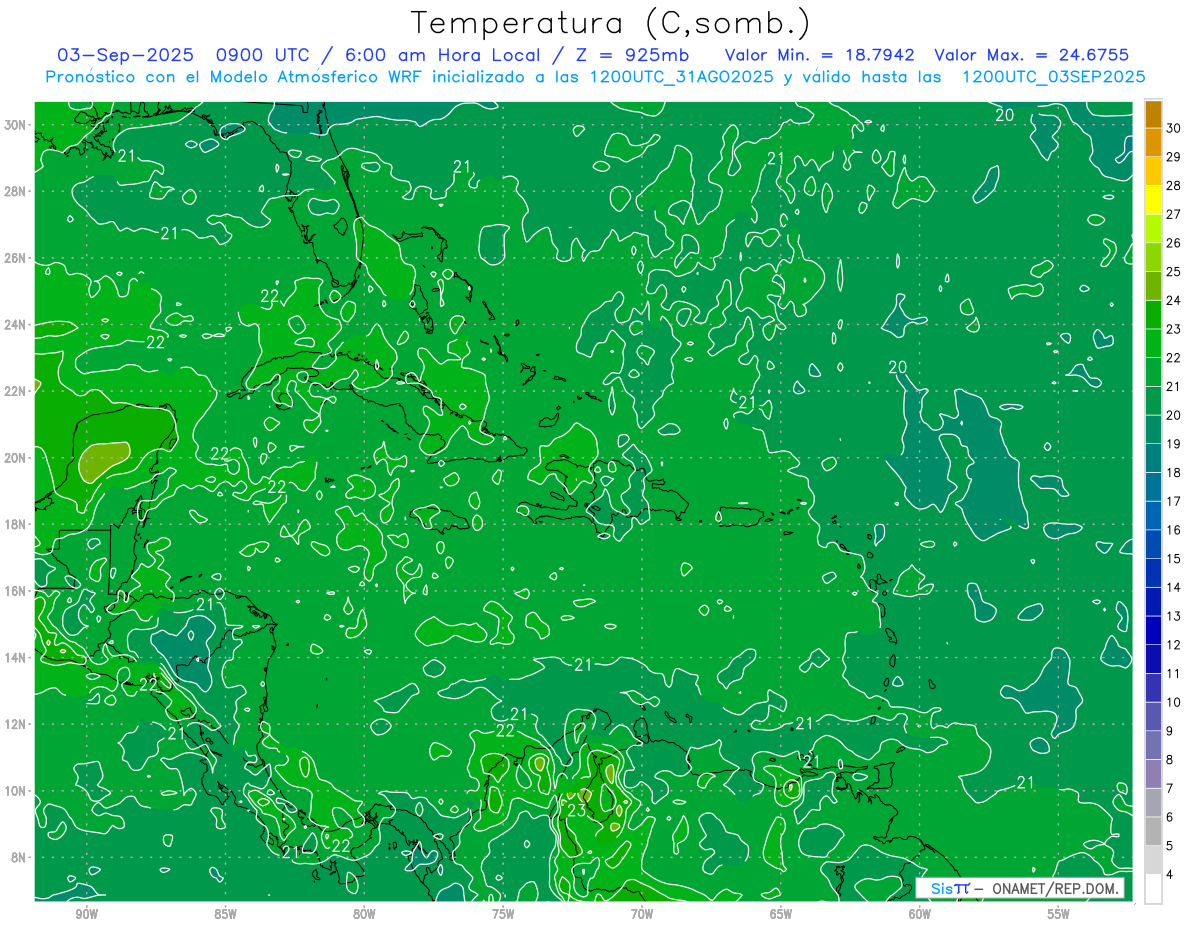Click the "ONAMET/REP.DOM." credit label
Viewport: 1200px width, 927px height.
coord(1056,888)
